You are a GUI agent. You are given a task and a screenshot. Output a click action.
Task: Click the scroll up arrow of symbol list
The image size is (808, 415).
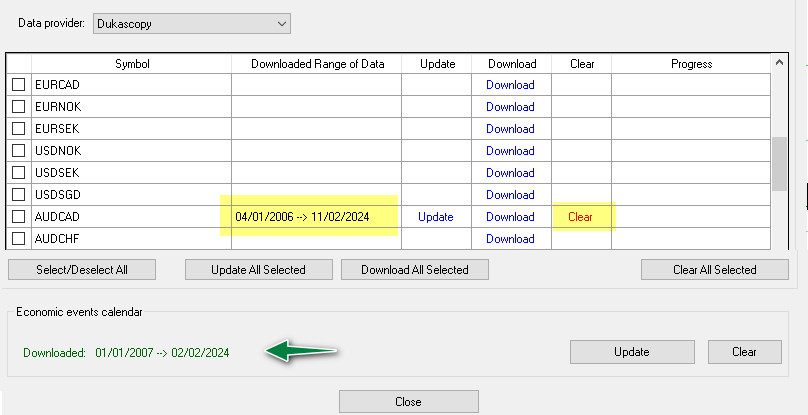[x=779, y=63]
